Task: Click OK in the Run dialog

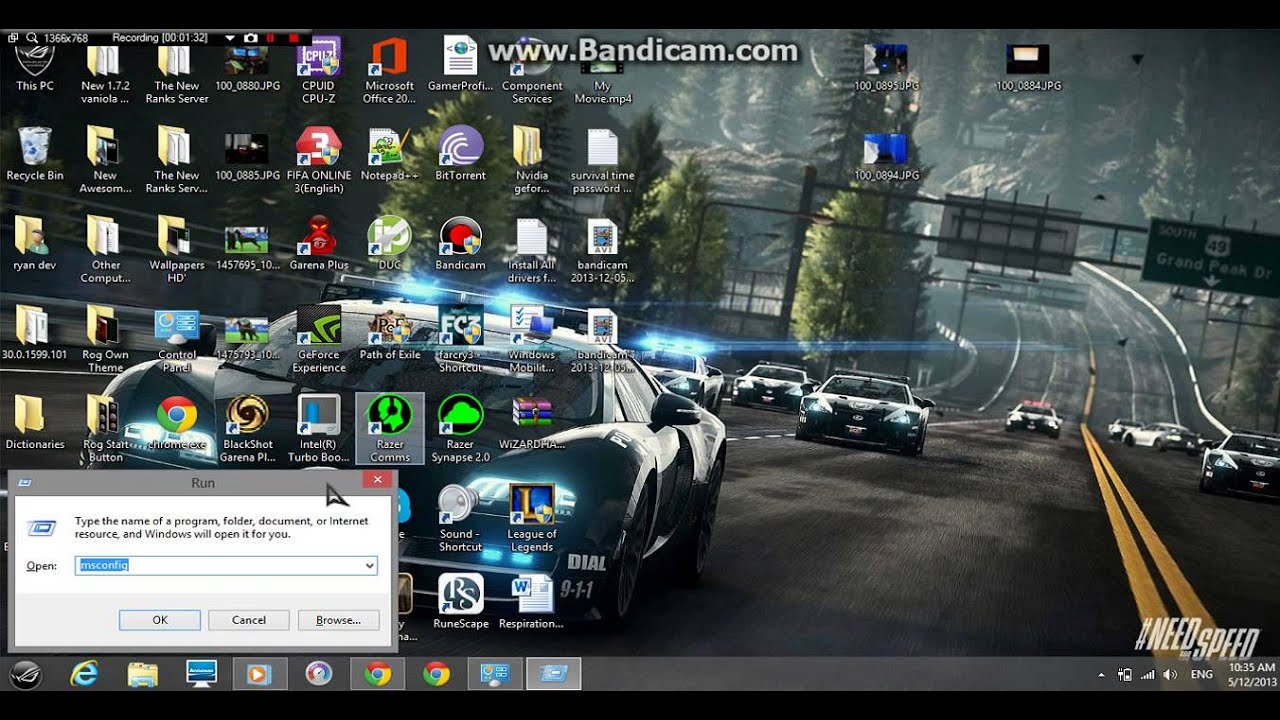Action: coord(160,620)
